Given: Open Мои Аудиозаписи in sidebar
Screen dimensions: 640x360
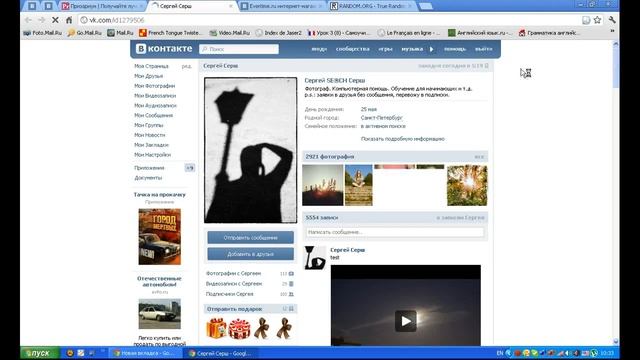Looking at the screenshot, I should click(156, 105).
